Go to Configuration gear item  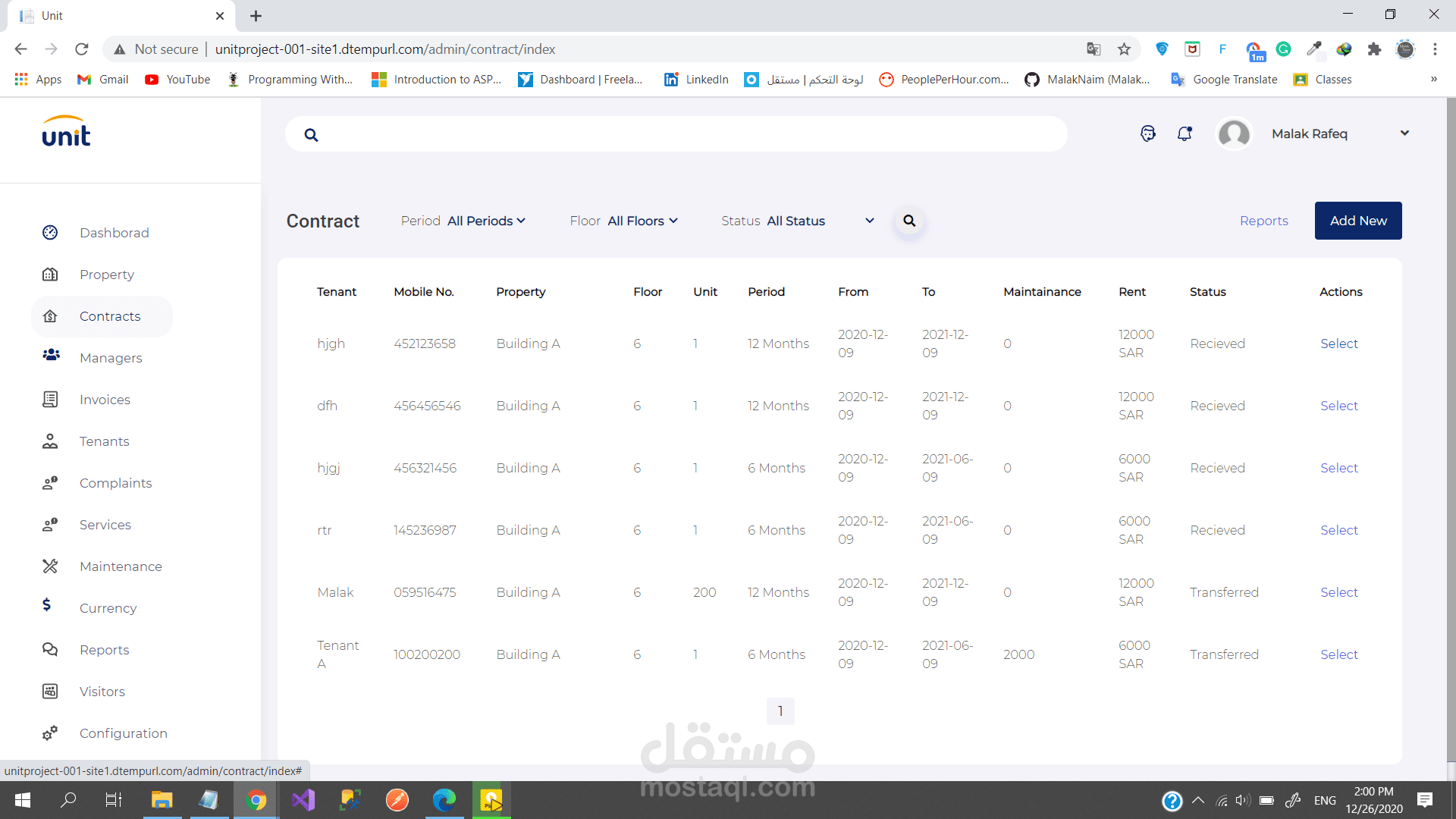(123, 733)
